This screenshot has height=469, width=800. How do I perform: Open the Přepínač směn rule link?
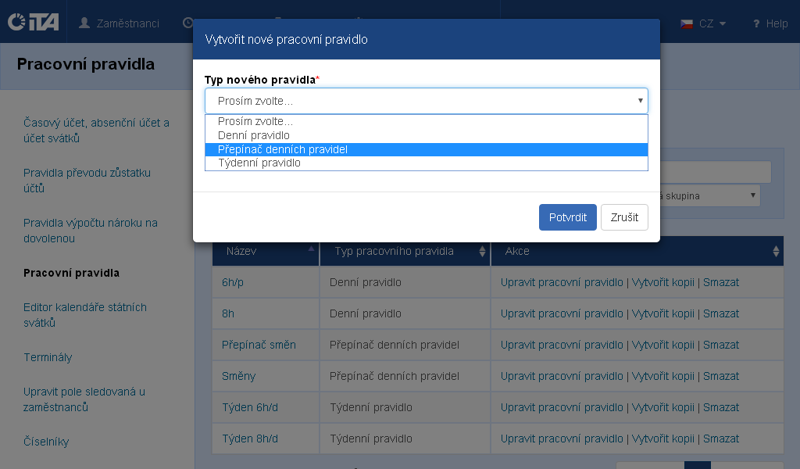[259, 345]
